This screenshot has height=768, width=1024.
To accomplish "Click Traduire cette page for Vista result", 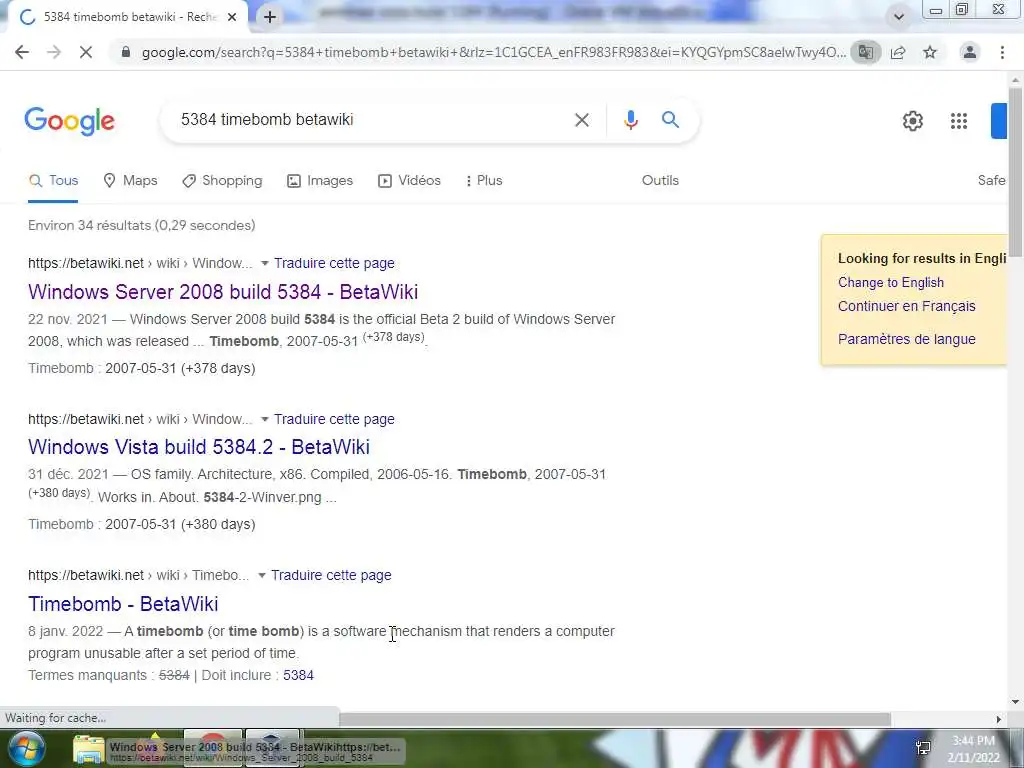I will click(x=334, y=419).
